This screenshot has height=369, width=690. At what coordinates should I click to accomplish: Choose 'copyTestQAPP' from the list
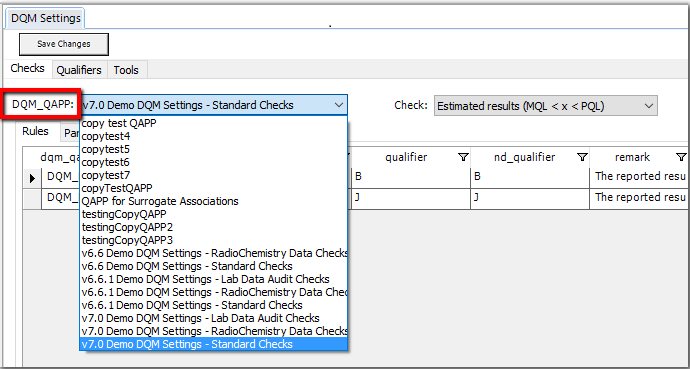click(x=213, y=188)
